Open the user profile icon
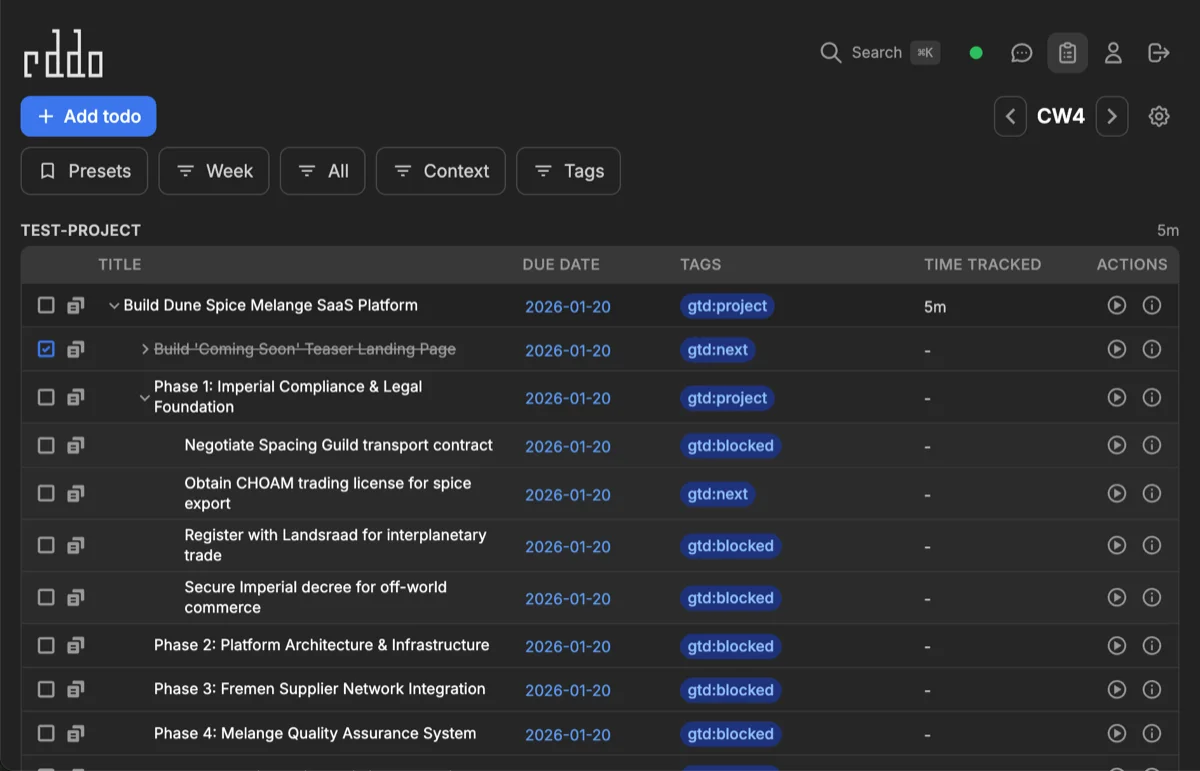Viewport: 1200px width, 771px height. point(1113,52)
